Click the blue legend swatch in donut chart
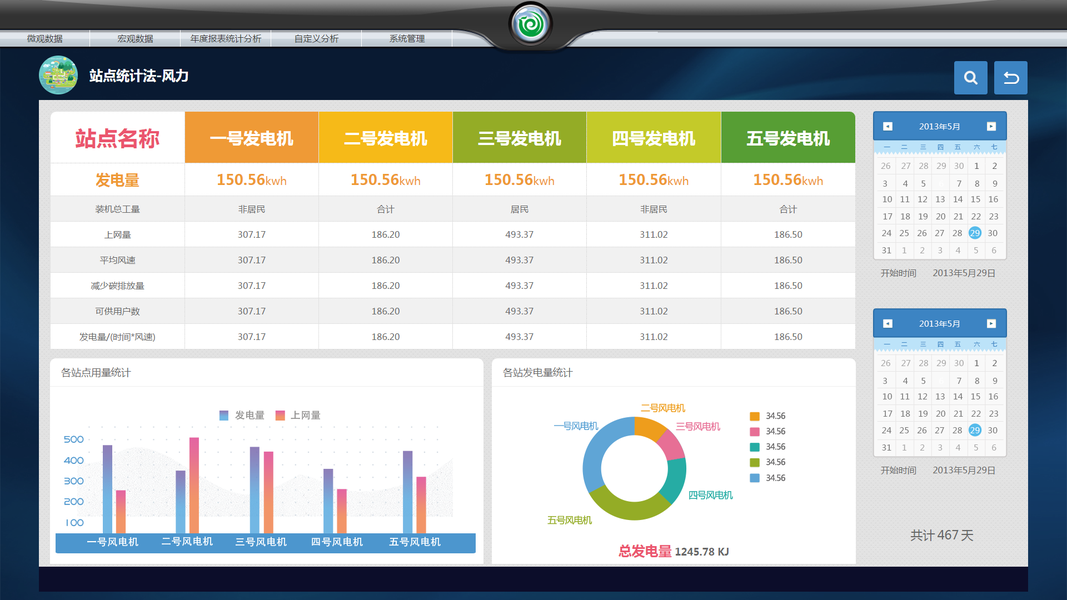The width and height of the screenshot is (1067, 600). (754, 478)
